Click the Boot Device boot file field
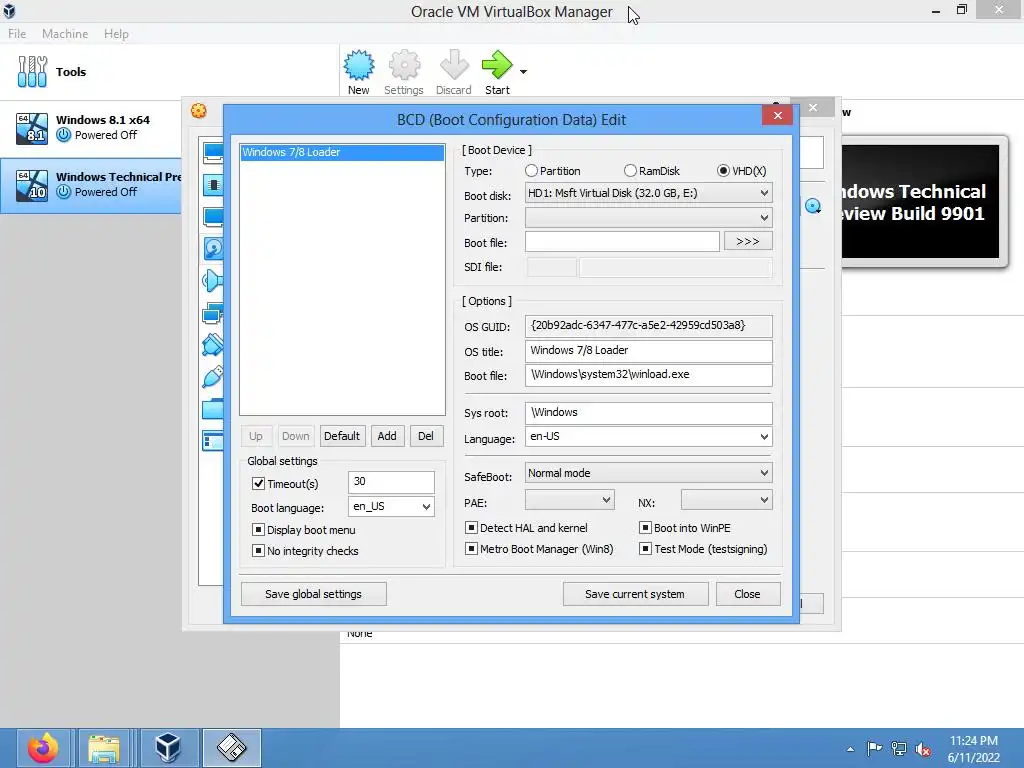This screenshot has width=1024, height=768. (x=622, y=242)
